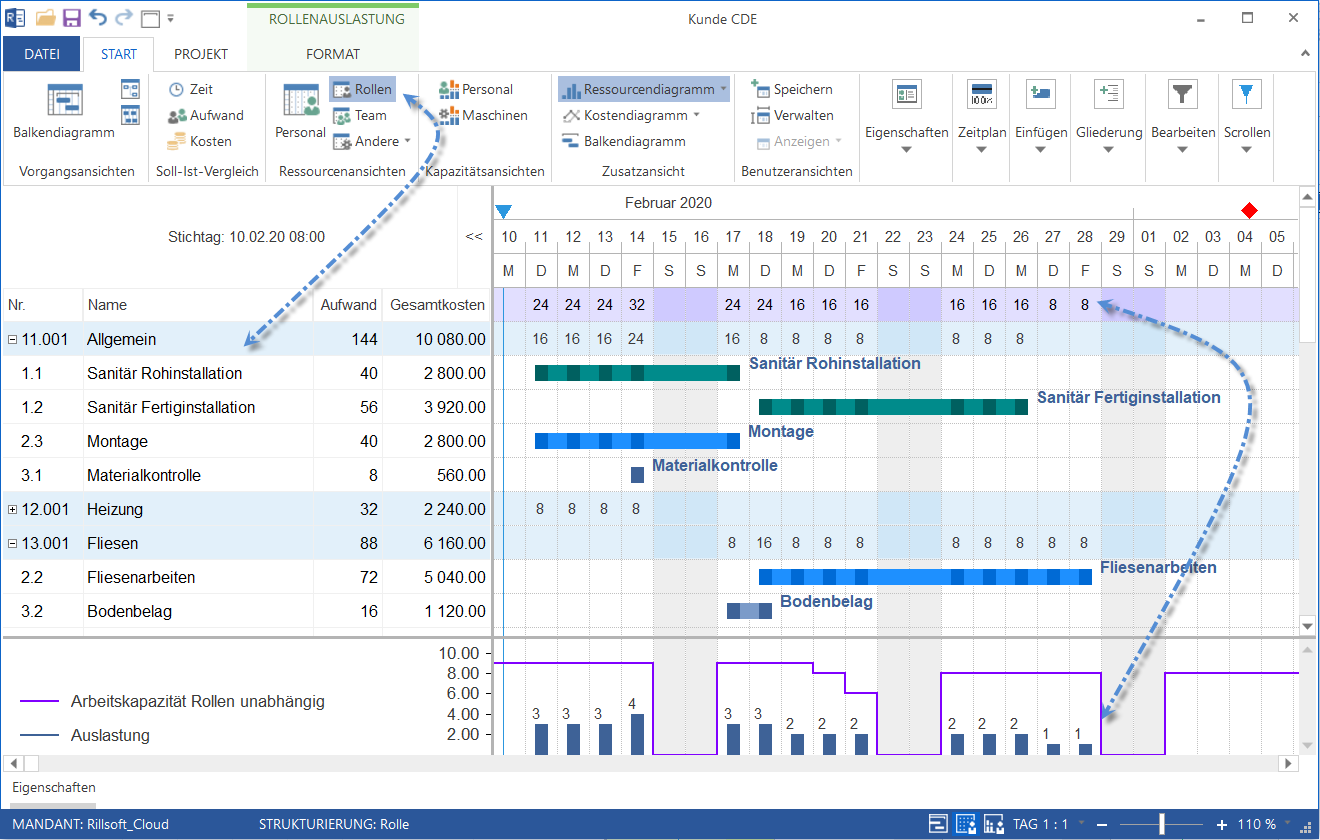This screenshot has height=840, width=1320.
Task: Toggle the Team resource view
Action: 360,115
